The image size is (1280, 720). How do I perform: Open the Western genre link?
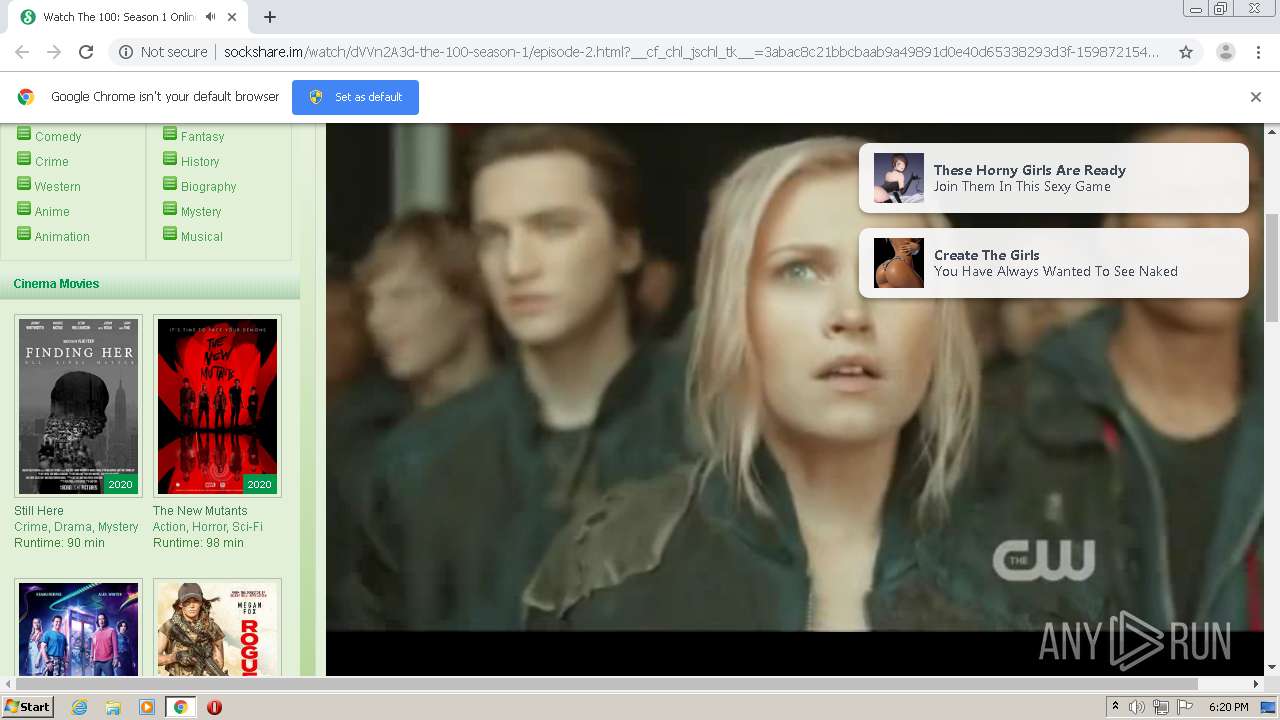point(58,187)
